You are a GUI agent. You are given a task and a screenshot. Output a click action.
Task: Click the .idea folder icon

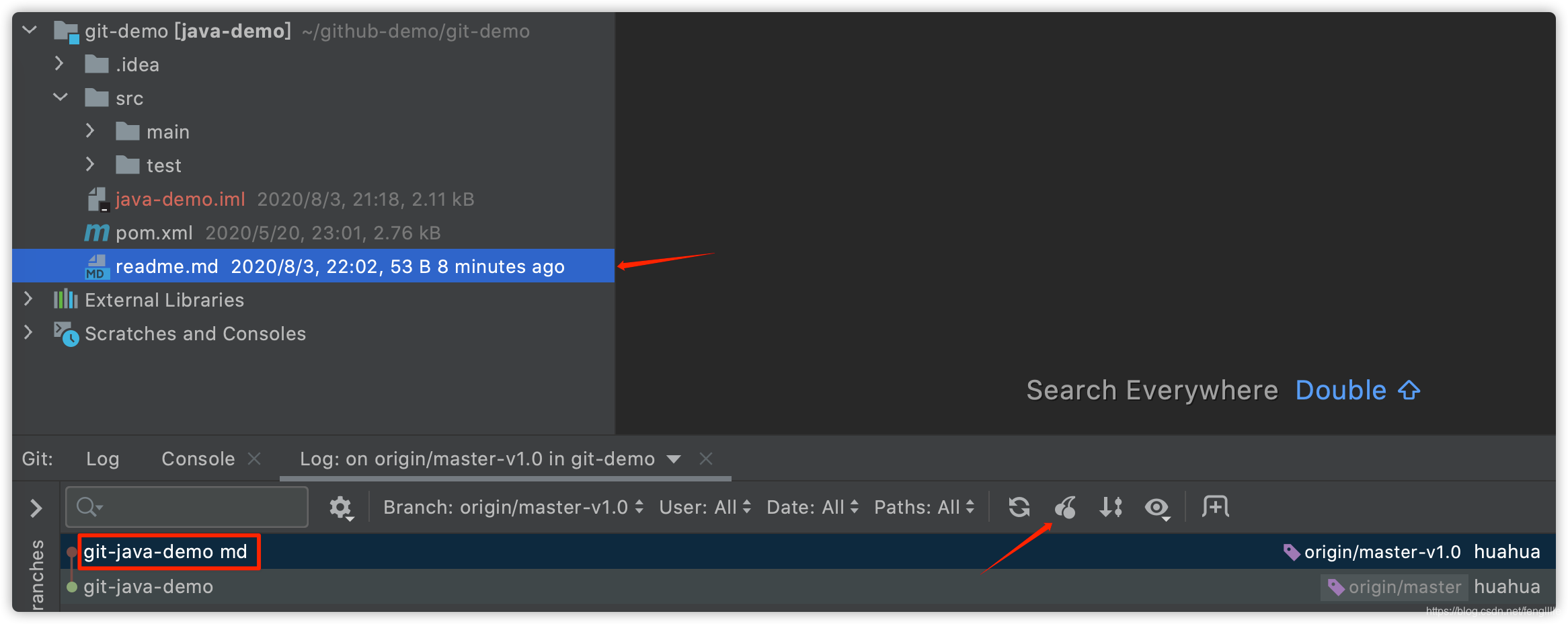click(x=97, y=65)
